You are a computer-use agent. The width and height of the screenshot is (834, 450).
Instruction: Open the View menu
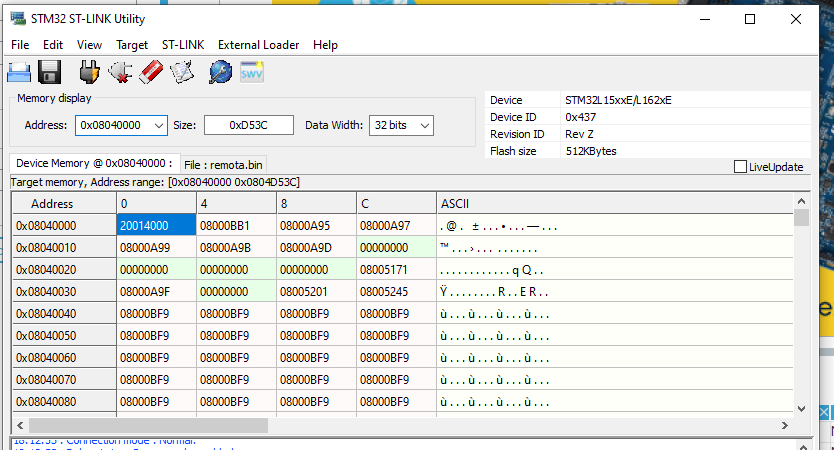point(89,45)
